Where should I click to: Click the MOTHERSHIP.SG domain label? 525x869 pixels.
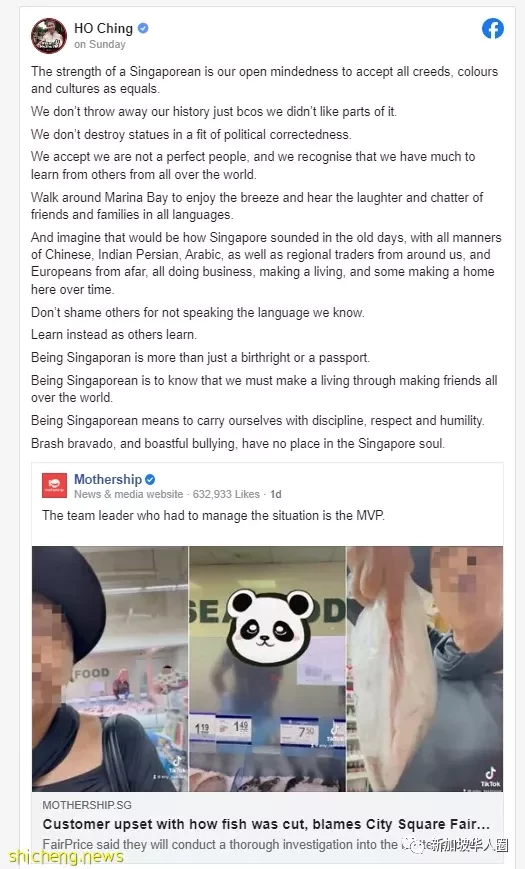pos(87,805)
